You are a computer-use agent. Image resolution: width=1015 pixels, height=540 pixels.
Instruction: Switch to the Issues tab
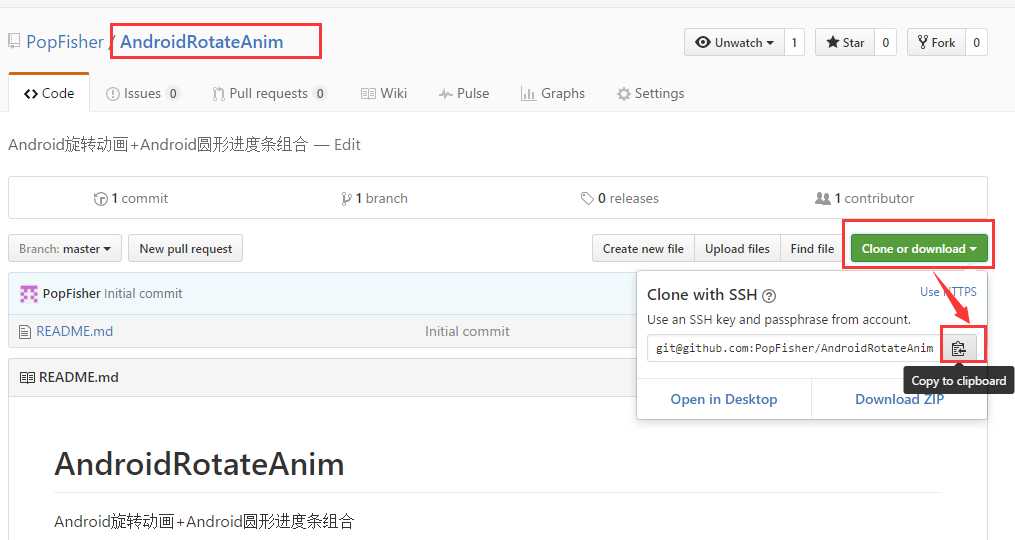coord(142,93)
